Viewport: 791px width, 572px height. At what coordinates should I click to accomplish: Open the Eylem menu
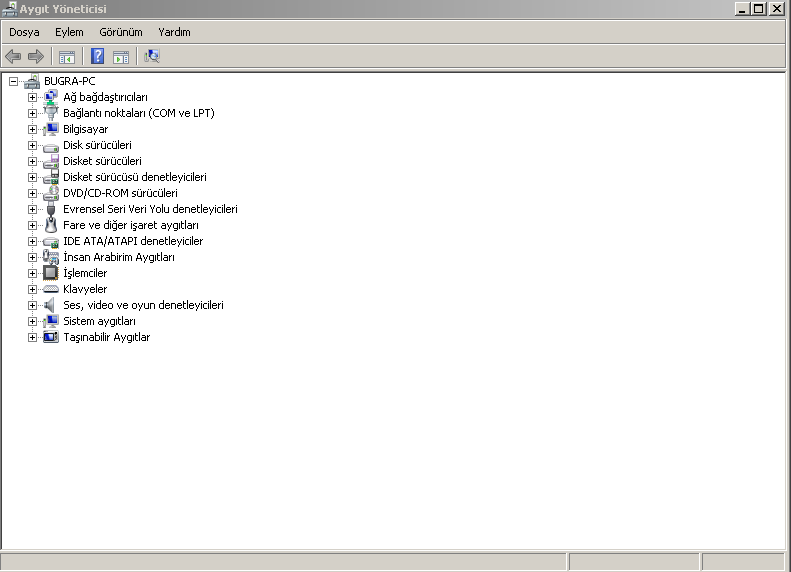pyautogui.click(x=69, y=32)
